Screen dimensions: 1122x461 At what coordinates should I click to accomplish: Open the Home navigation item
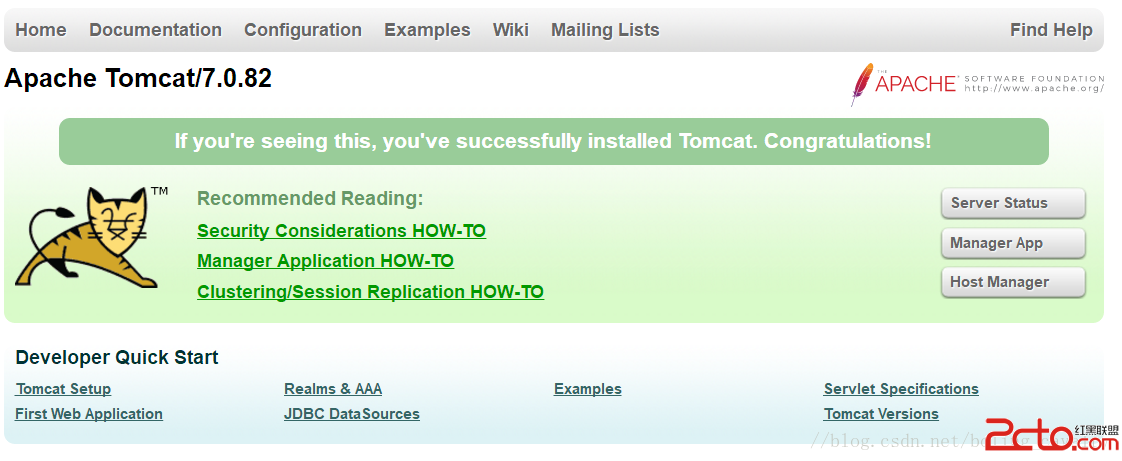point(41,30)
